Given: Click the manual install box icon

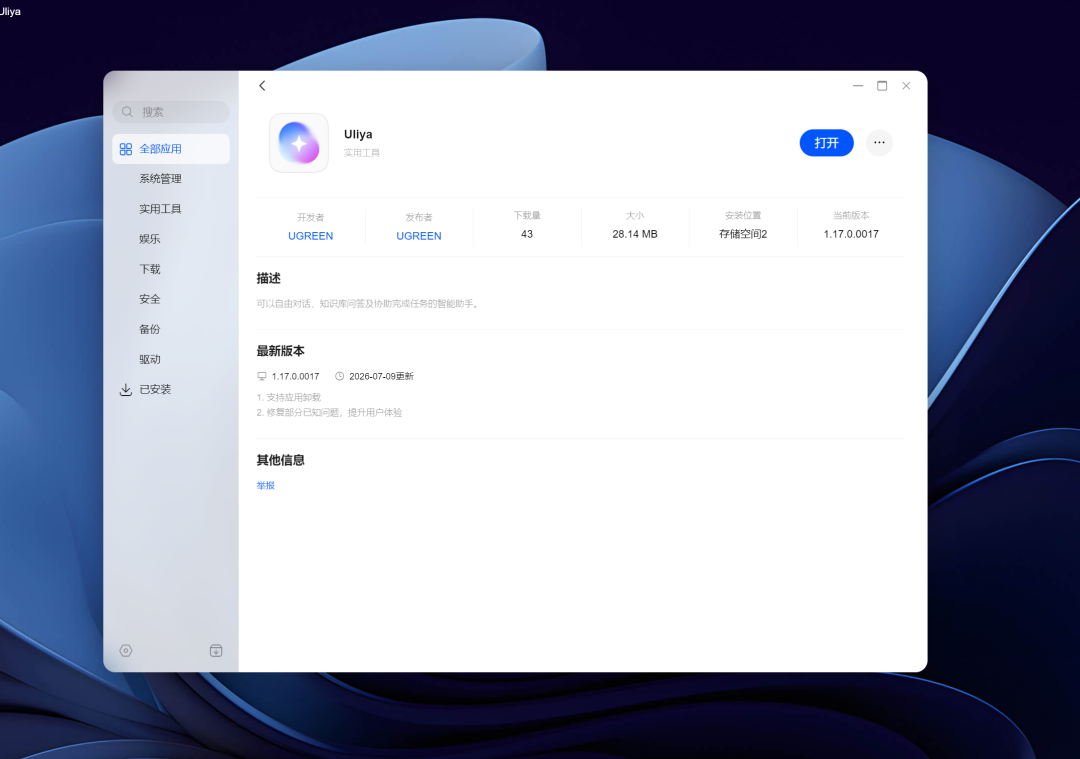Looking at the screenshot, I should point(216,650).
